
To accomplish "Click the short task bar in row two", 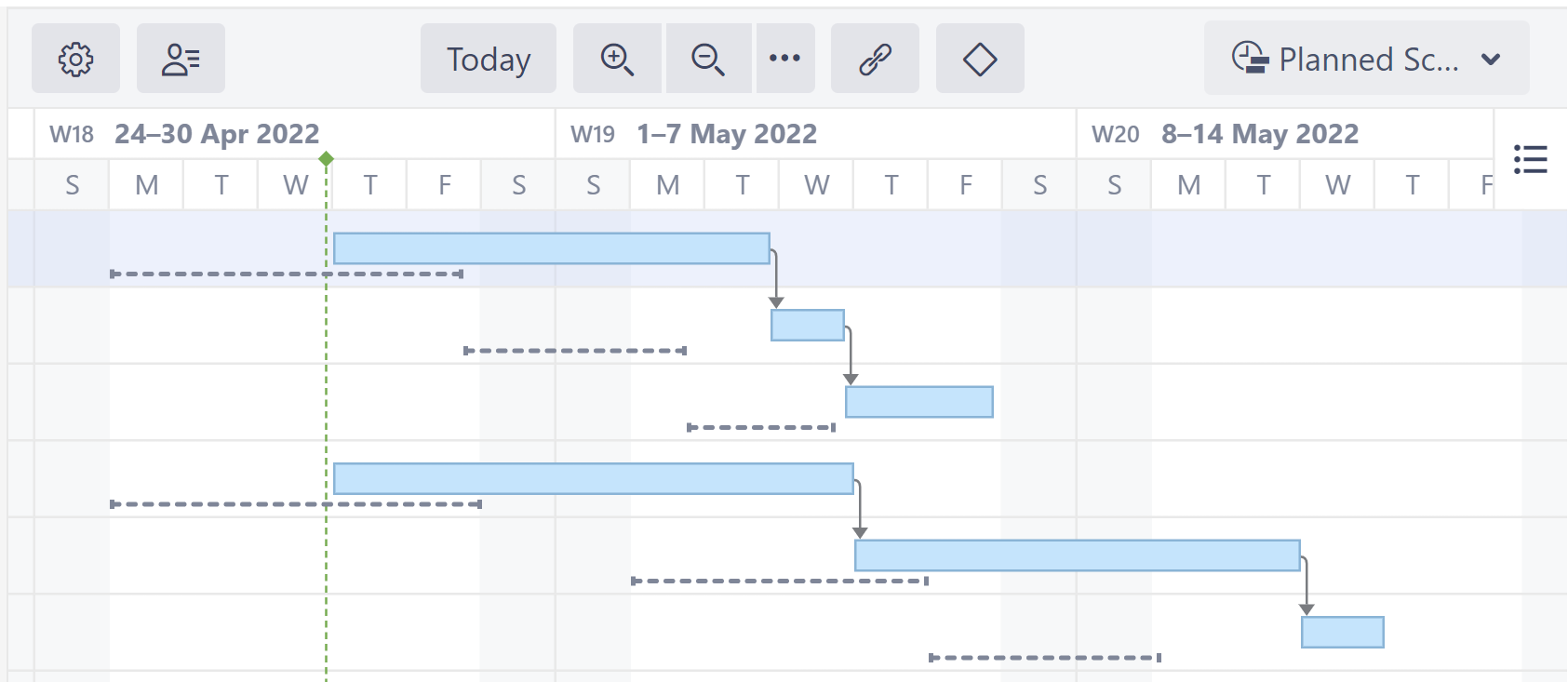I will coord(806,324).
